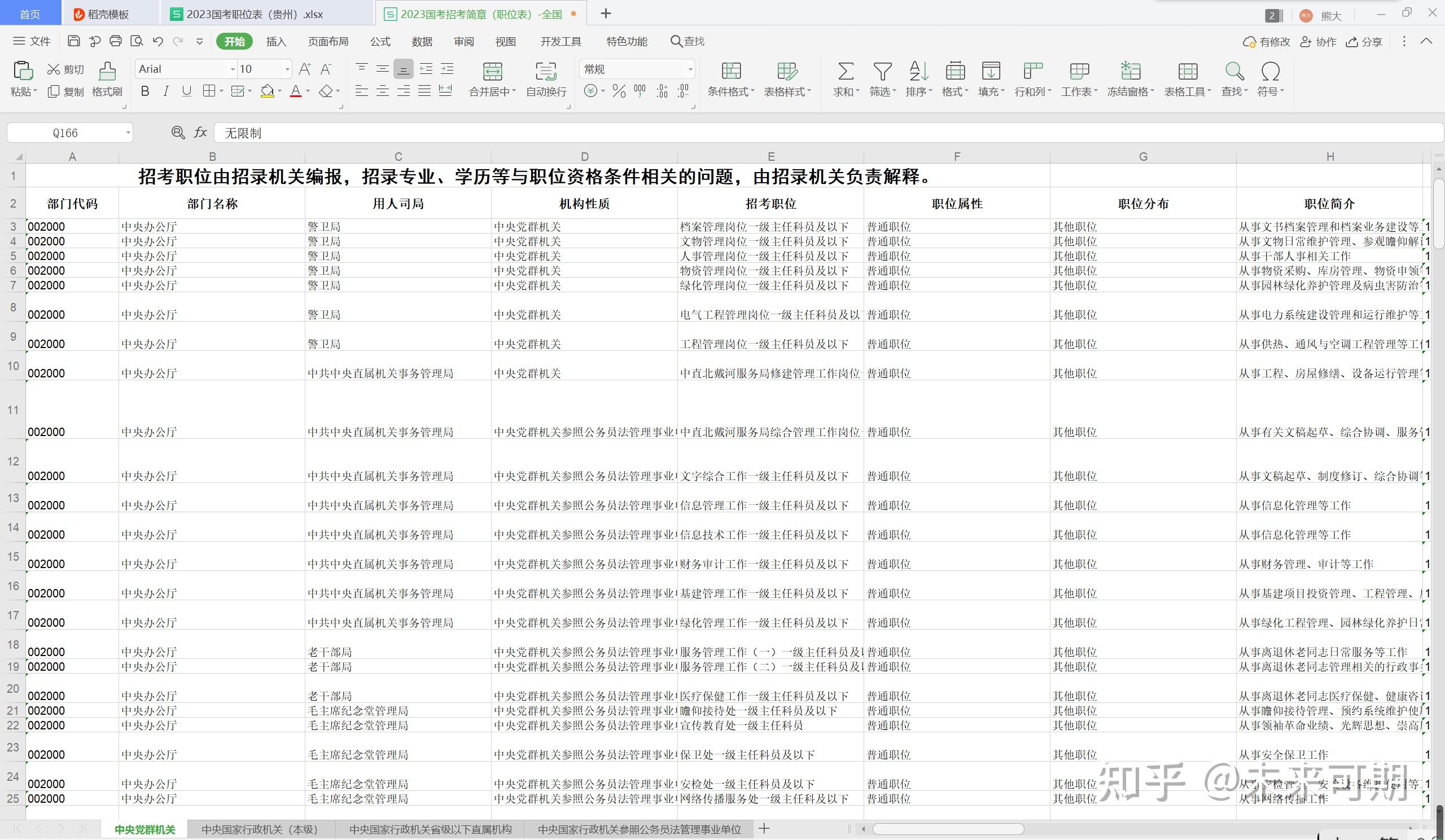Click the thousands separator icon
Screen dimensions: 1445x840
click(x=640, y=91)
